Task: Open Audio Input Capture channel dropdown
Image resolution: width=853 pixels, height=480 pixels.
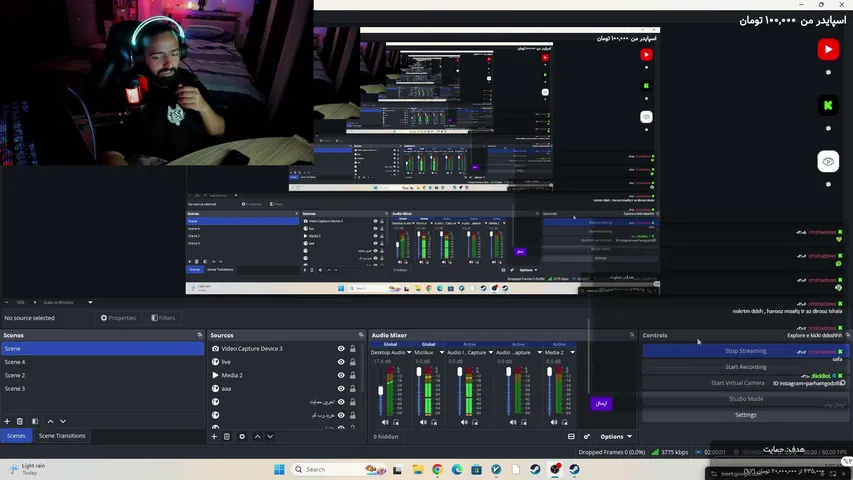Action: click(x=491, y=353)
